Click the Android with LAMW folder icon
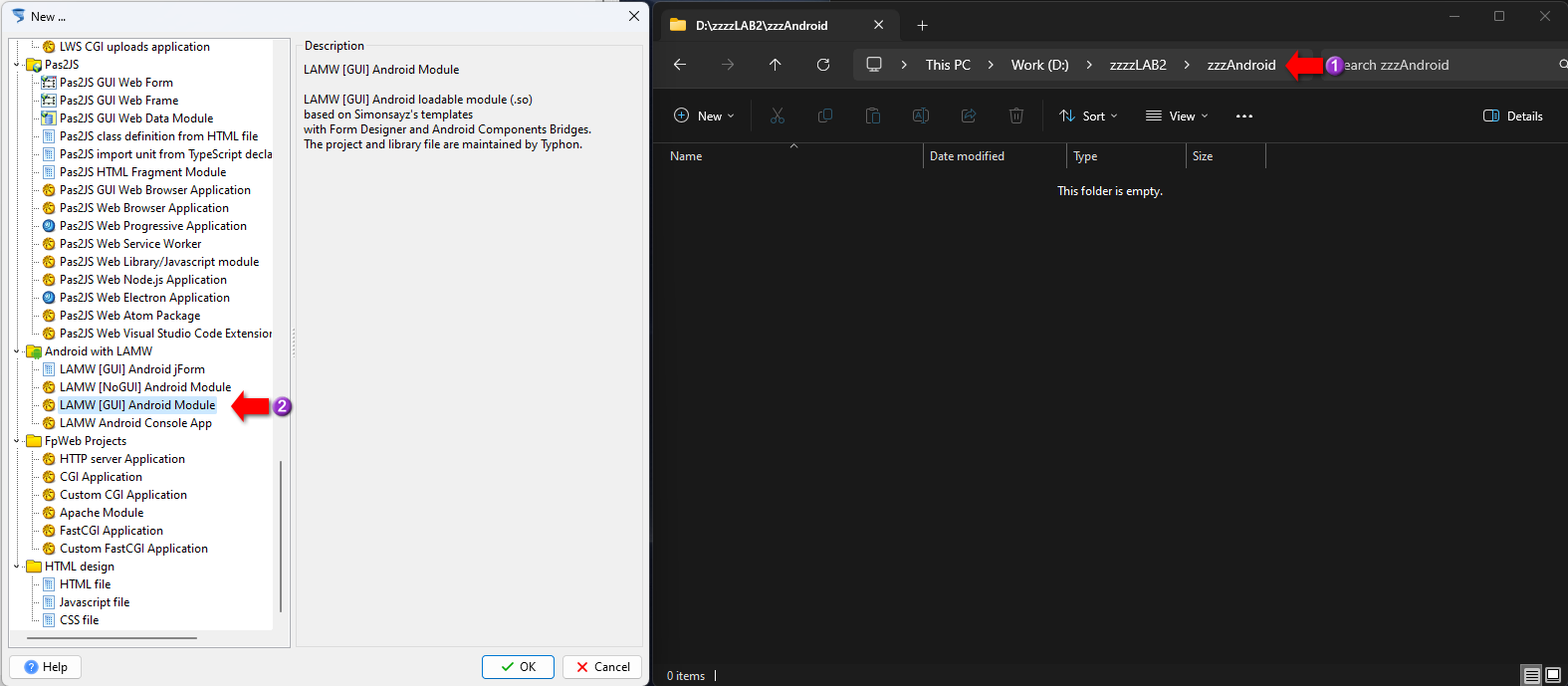Image resolution: width=1568 pixels, height=686 pixels. (x=34, y=351)
